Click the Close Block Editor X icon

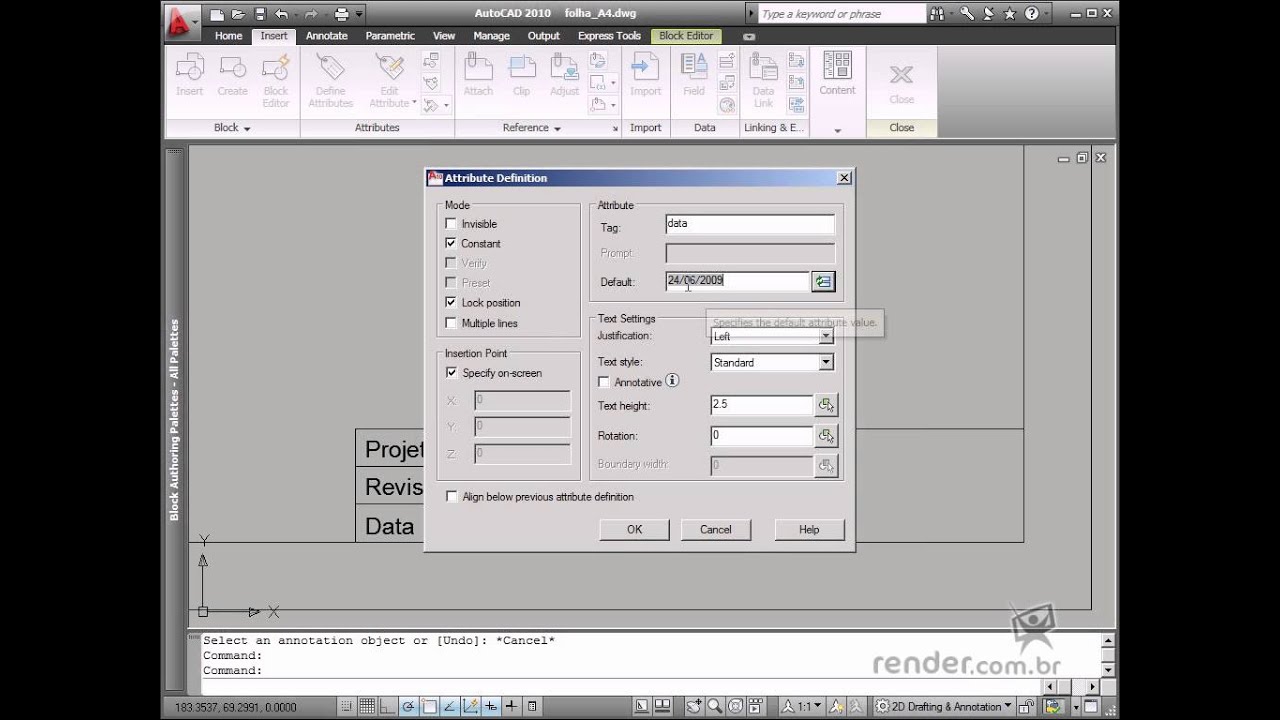[901, 75]
